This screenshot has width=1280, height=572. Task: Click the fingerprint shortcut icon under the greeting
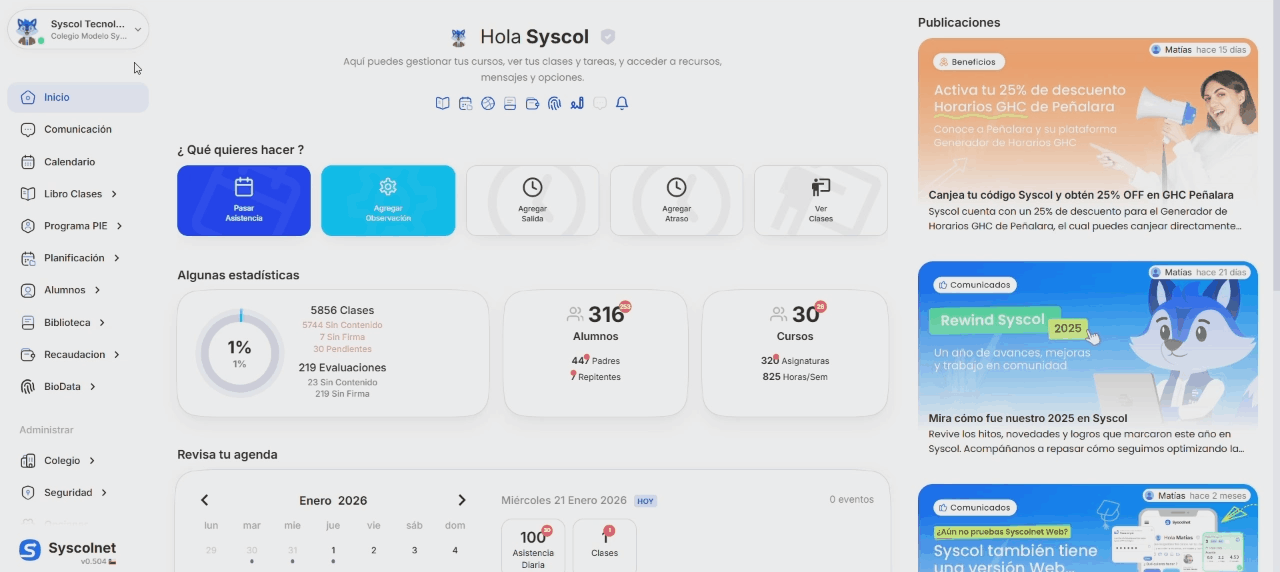[554, 103]
